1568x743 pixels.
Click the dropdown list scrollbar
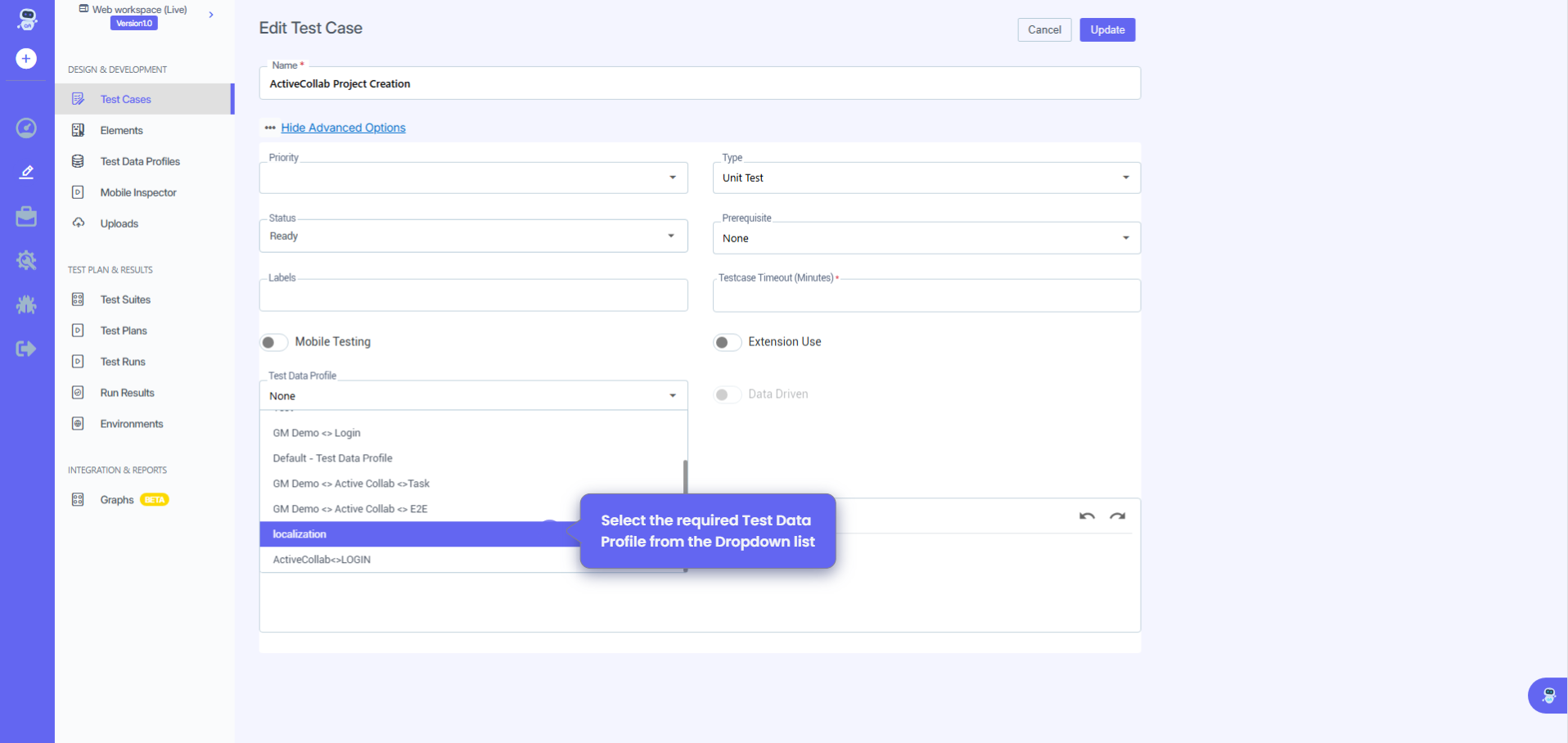tap(685, 477)
